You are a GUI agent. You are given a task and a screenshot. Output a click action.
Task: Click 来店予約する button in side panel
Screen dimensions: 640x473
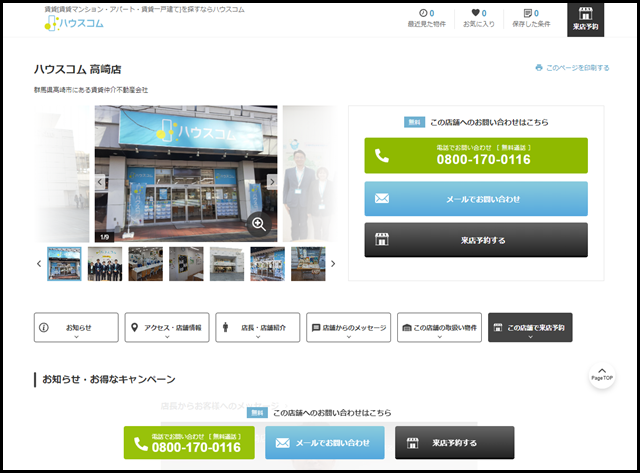[476, 240]
